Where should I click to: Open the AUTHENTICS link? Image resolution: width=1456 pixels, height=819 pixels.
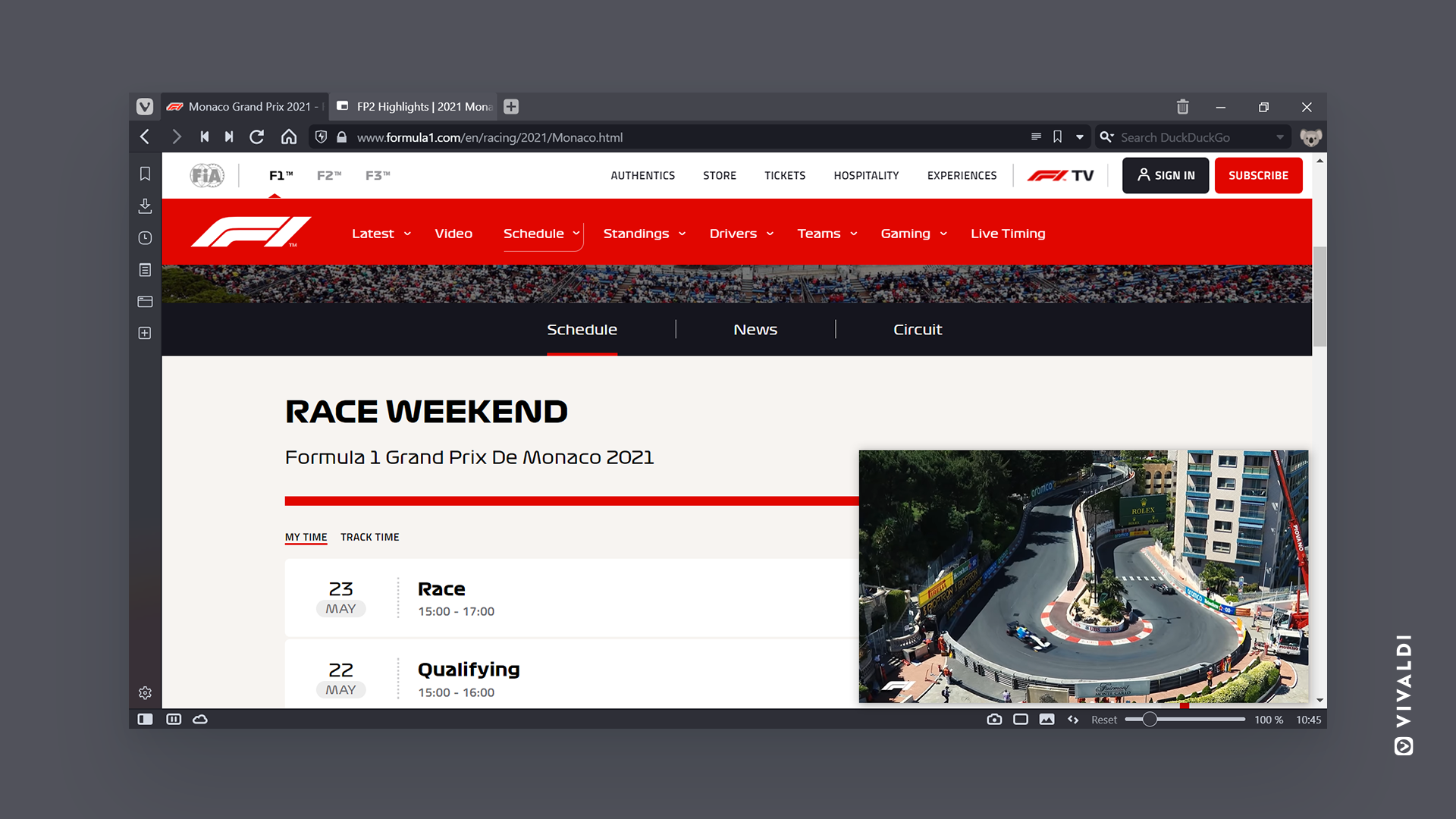click(x=643, y=175)
